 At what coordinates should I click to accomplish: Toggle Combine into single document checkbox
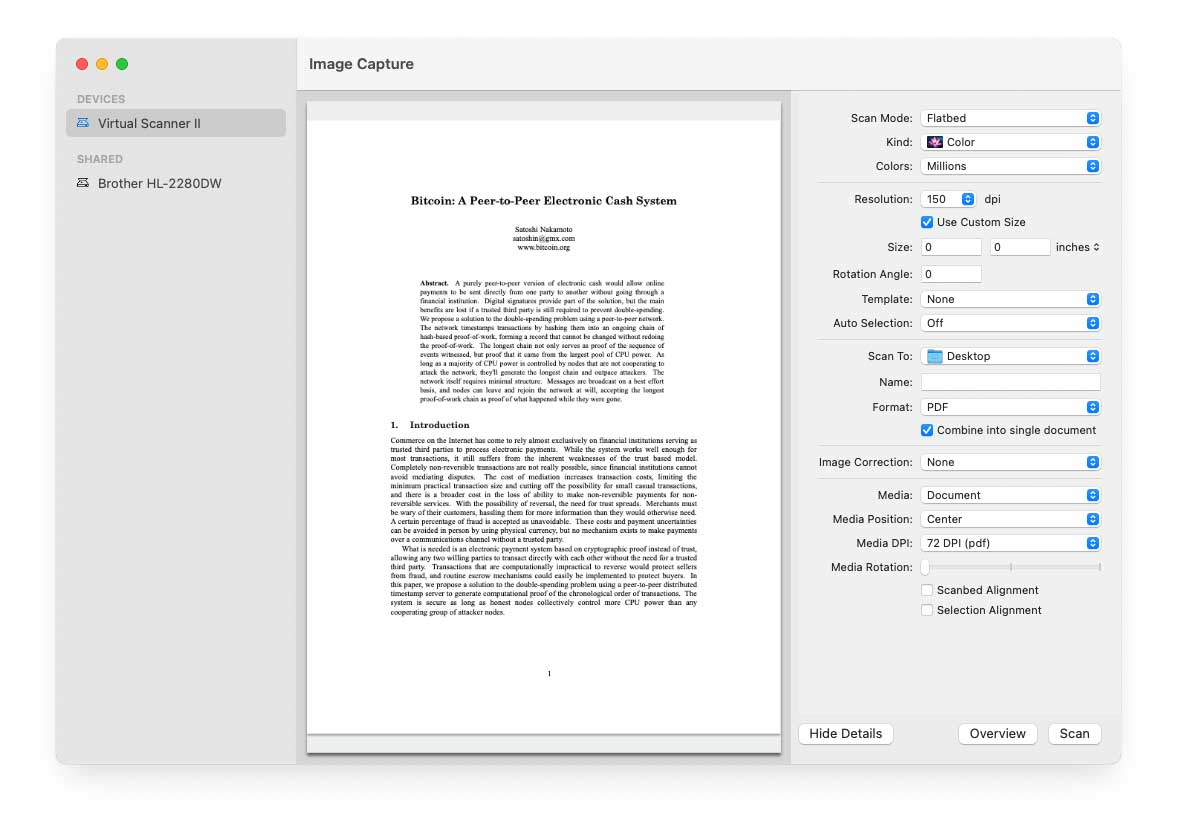[x=927, y=430]
